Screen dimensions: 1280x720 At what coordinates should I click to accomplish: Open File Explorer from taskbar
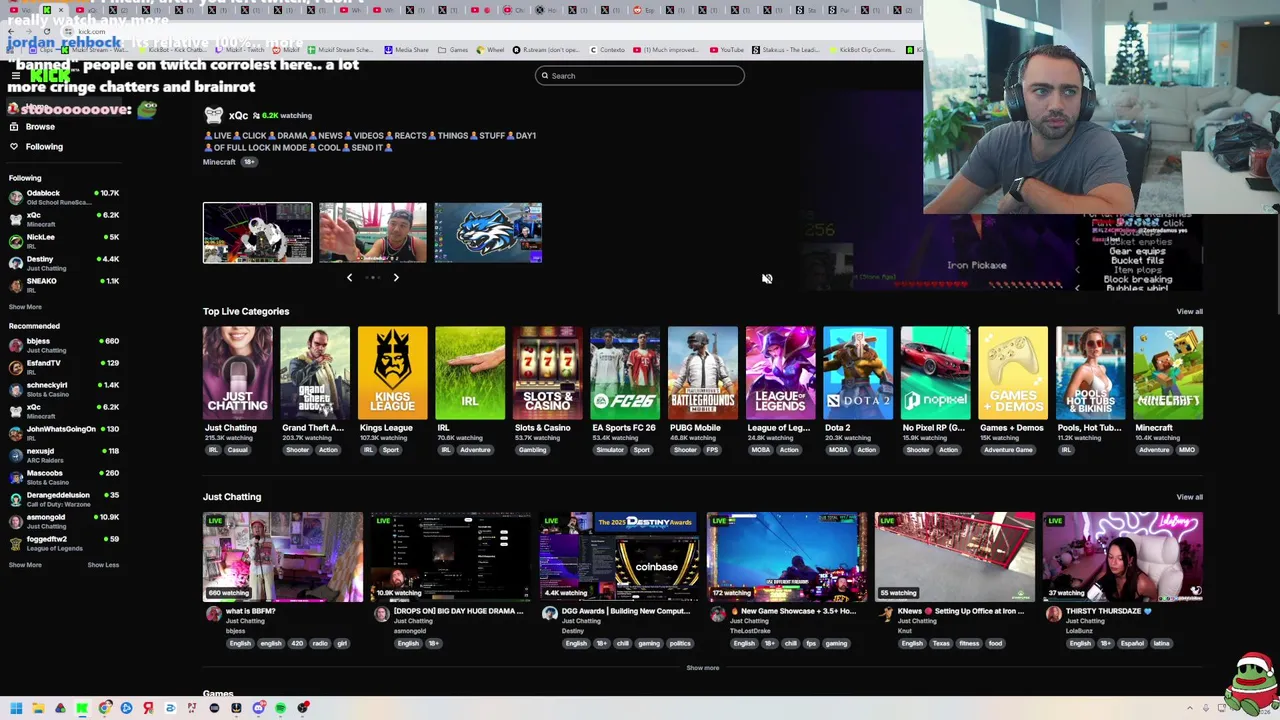click(x=38, y=708)
